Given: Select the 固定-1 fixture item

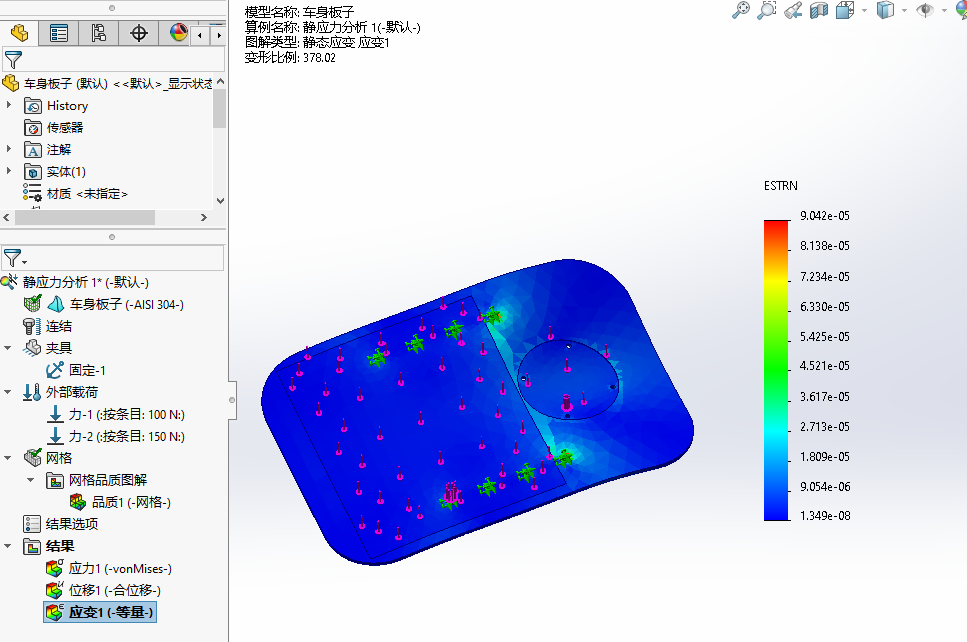Looking at the screenshot, I should click(76, 370).
